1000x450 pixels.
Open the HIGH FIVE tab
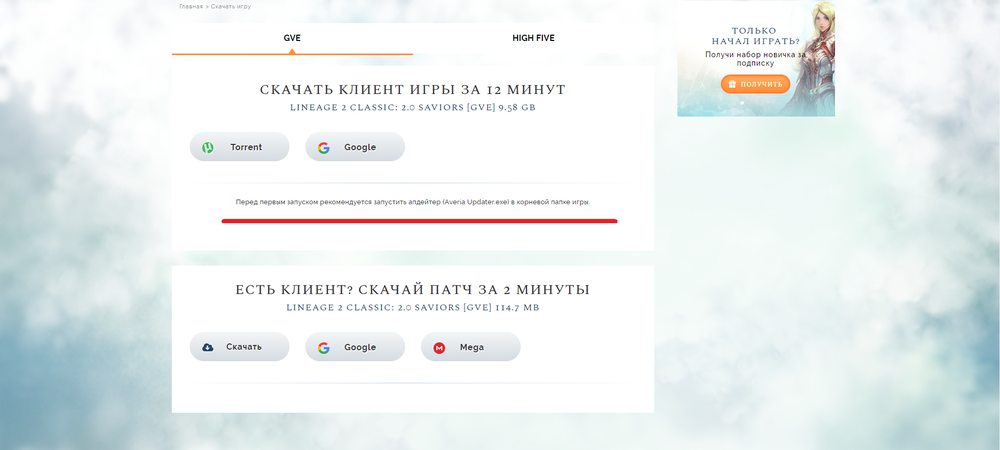tap(533, 38)
